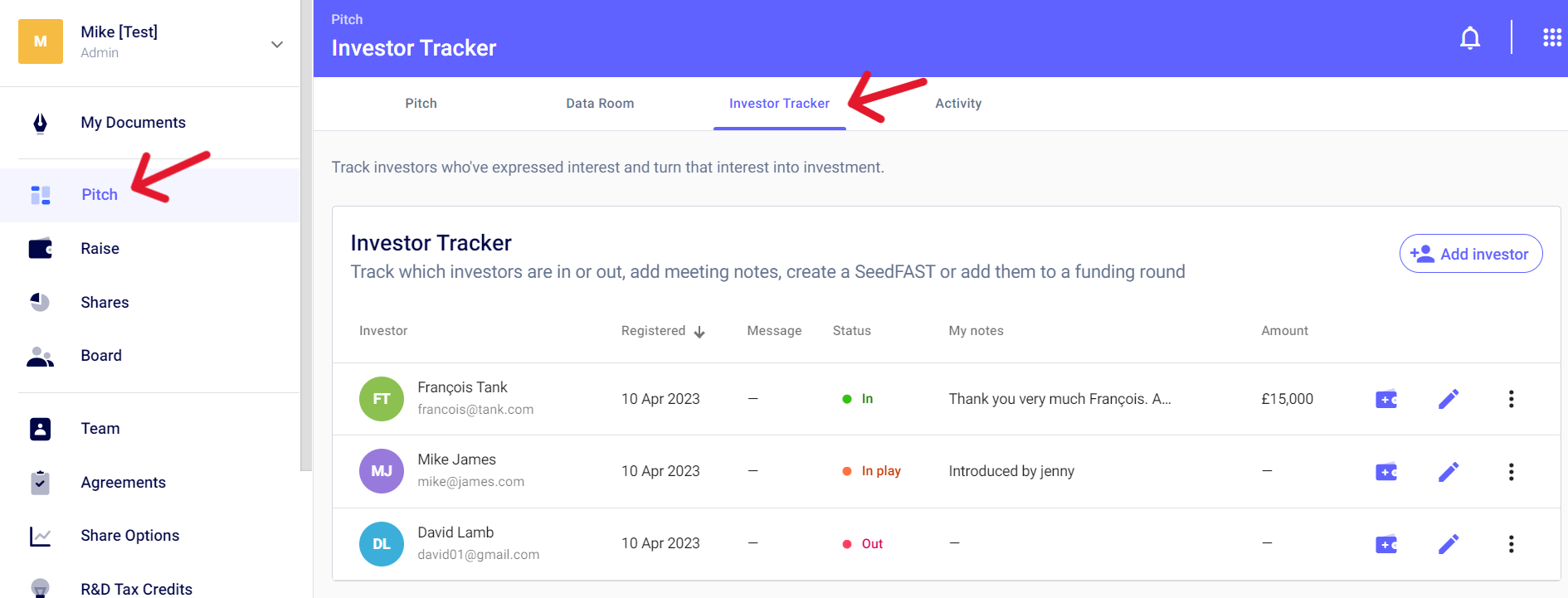Open Share Options in the sidebar

point(129,536)
